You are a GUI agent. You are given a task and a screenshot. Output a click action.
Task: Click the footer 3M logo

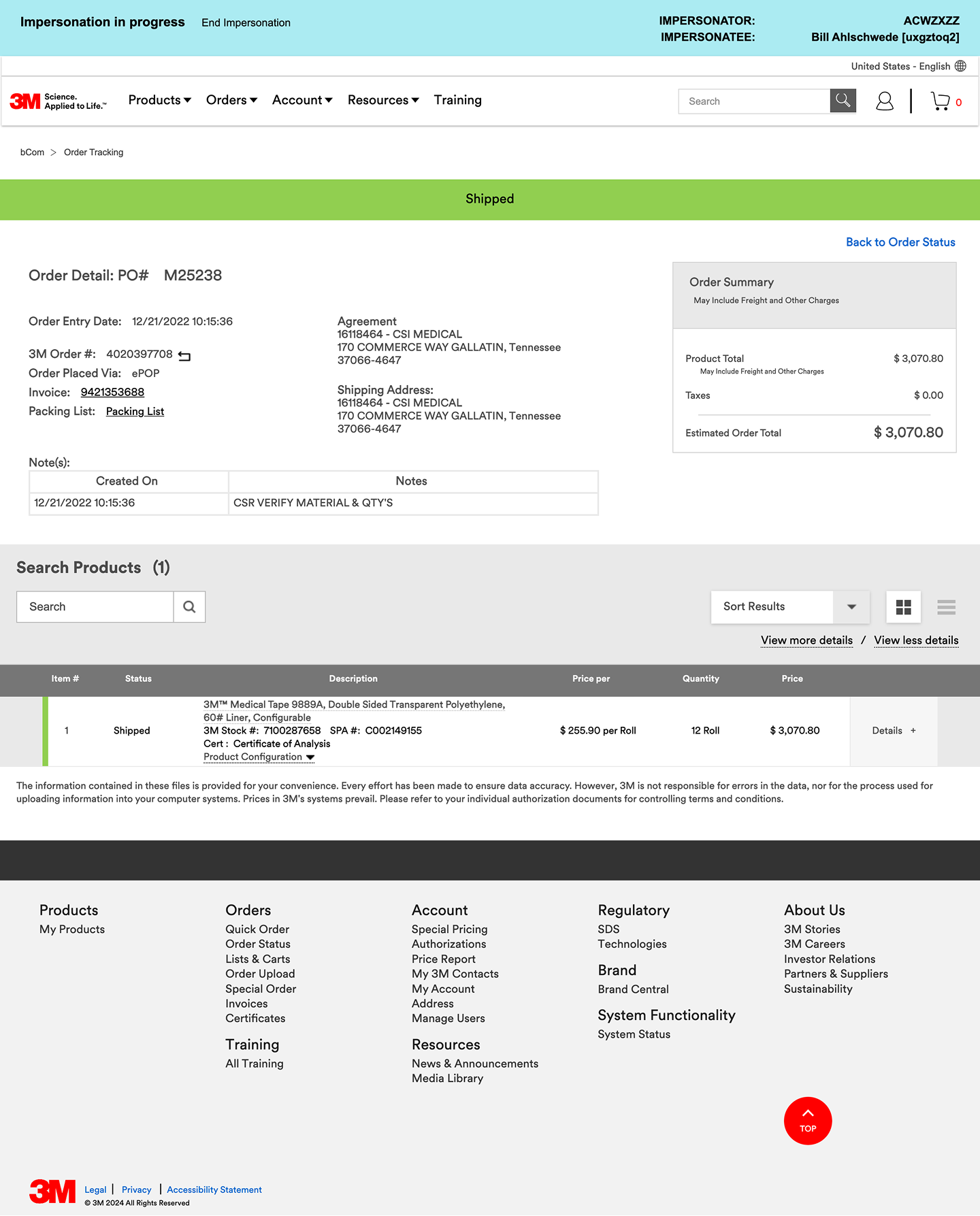tap(52, 1192)
